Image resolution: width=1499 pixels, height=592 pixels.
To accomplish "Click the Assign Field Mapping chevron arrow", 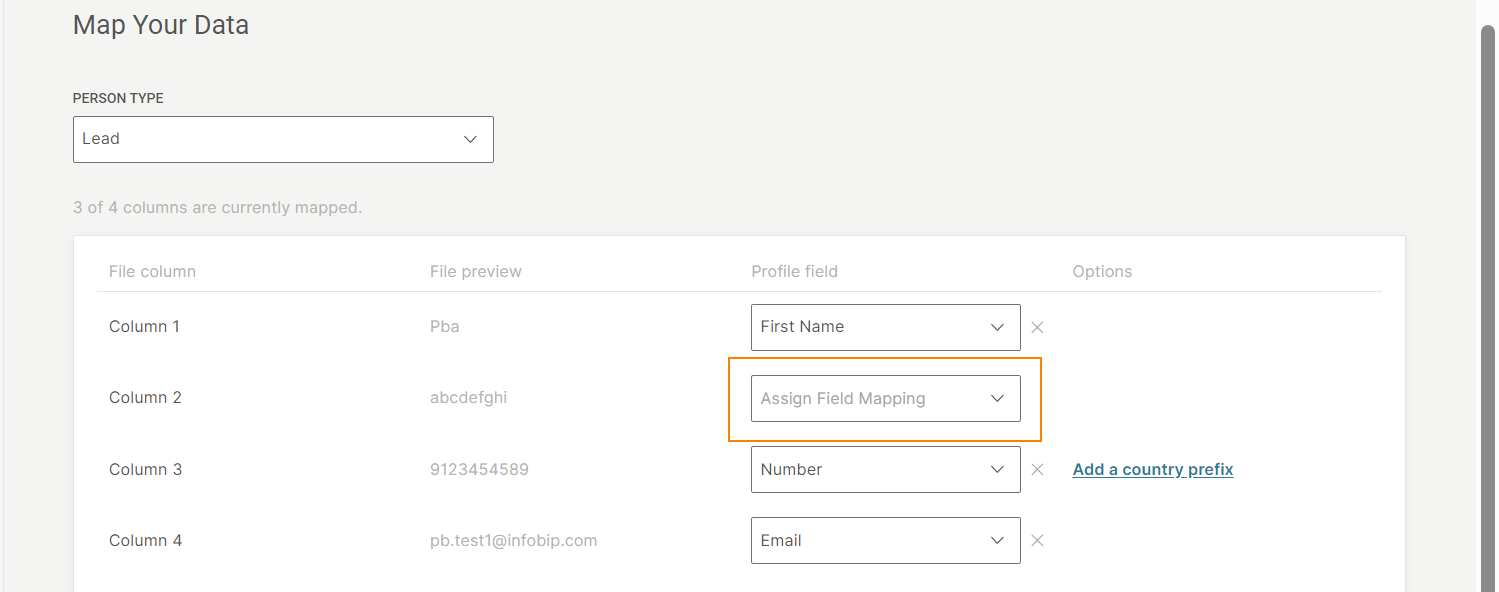I will pyautogui.click(x=997, y=398).
